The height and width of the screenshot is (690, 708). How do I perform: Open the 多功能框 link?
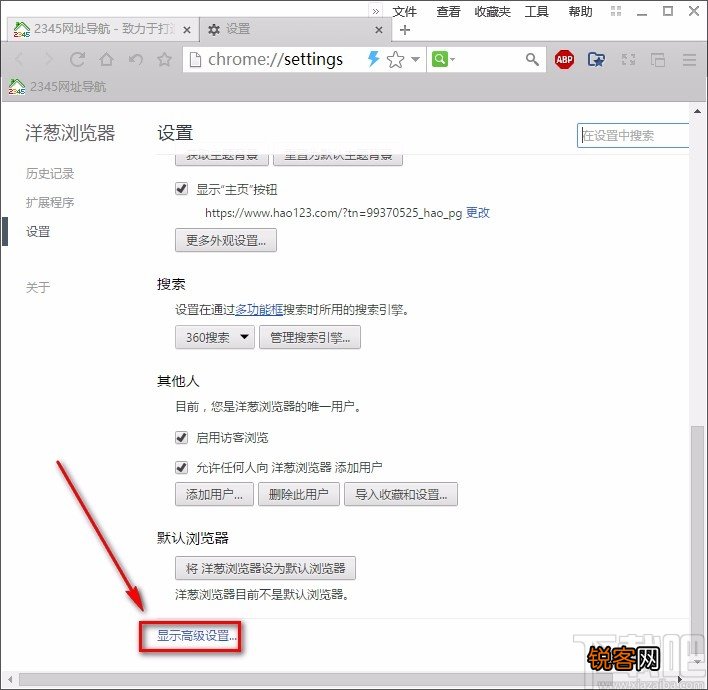click(259, 310)
